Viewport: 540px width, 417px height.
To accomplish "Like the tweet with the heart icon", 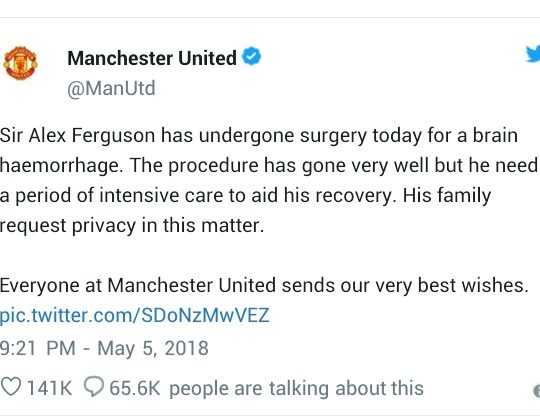I will coord(11,387).
